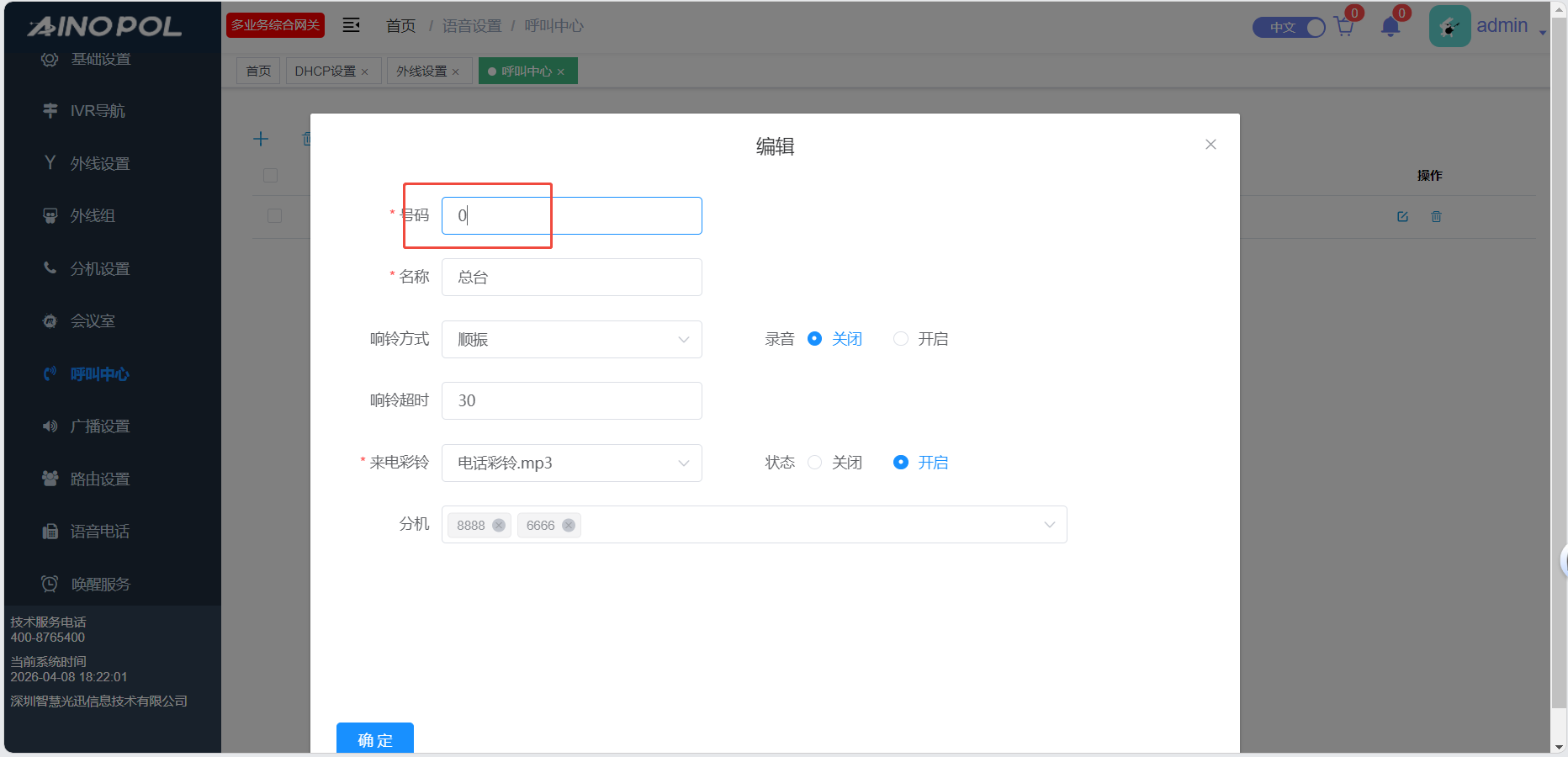Collapse sidebar with the hamburger icon
Image resolution: width=1568 pixels, height=757 pixels.
tap(352, 25)
